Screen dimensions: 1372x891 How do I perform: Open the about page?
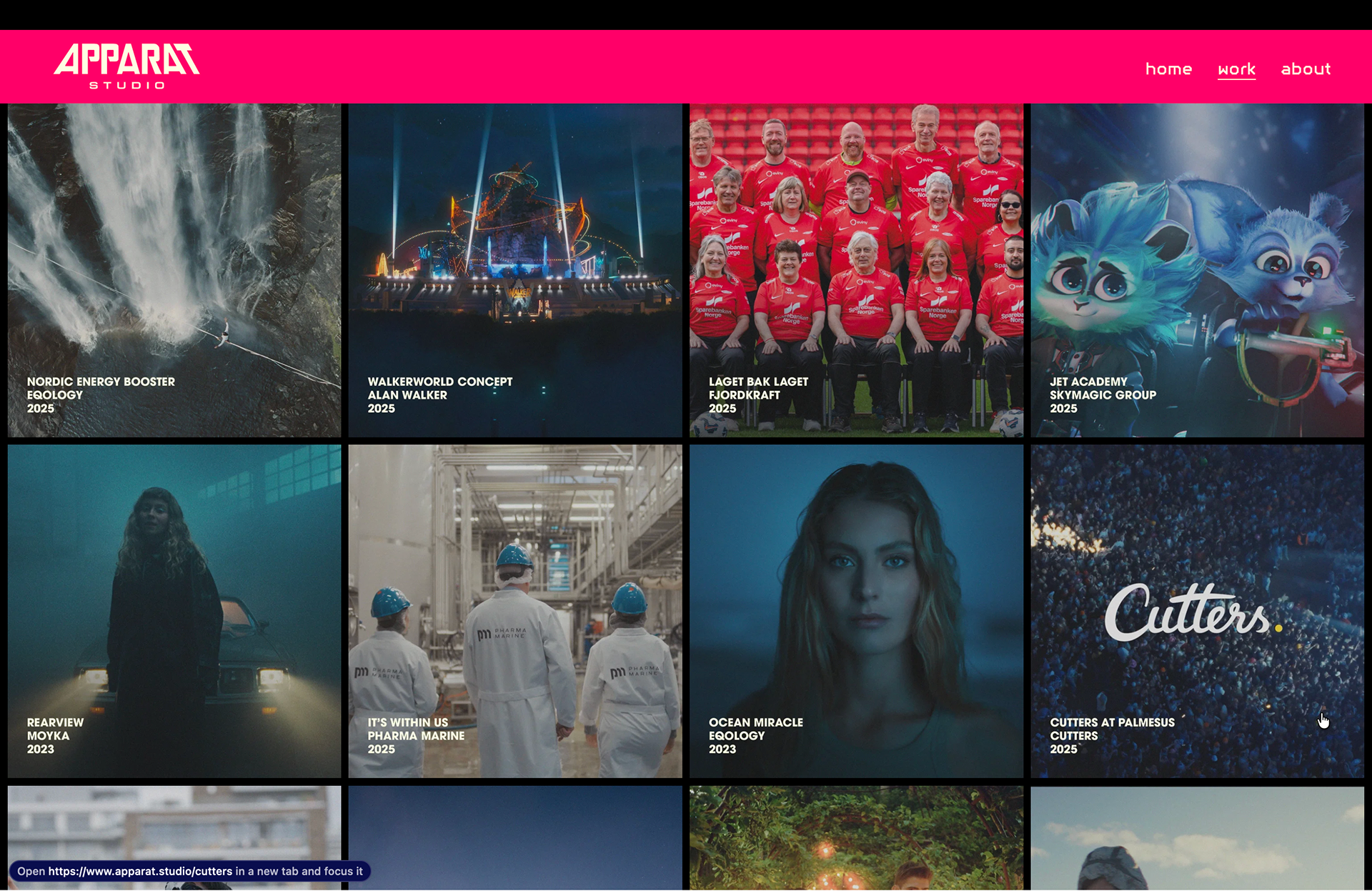[x=1306, y=69]
